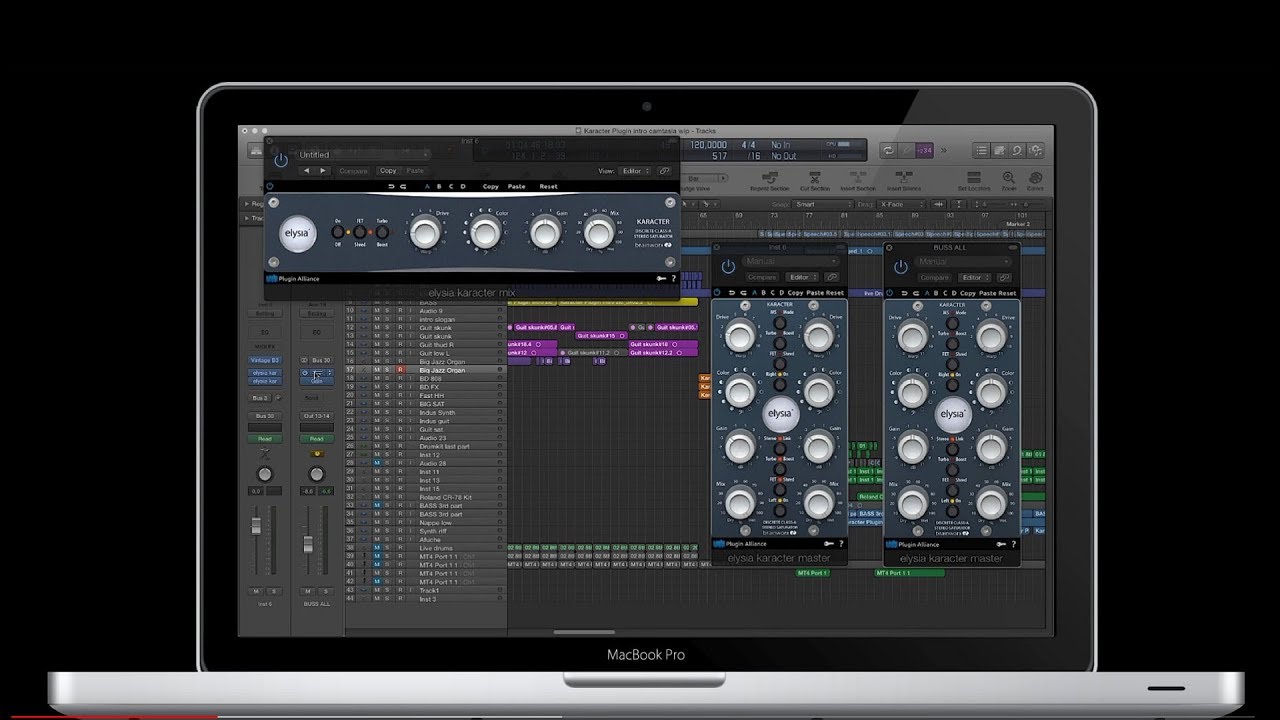This screenshot has height=720, width=1280.
Task: Select preset slot A in karacter mix
Action: pyautogui.click(x=428, y=186)
